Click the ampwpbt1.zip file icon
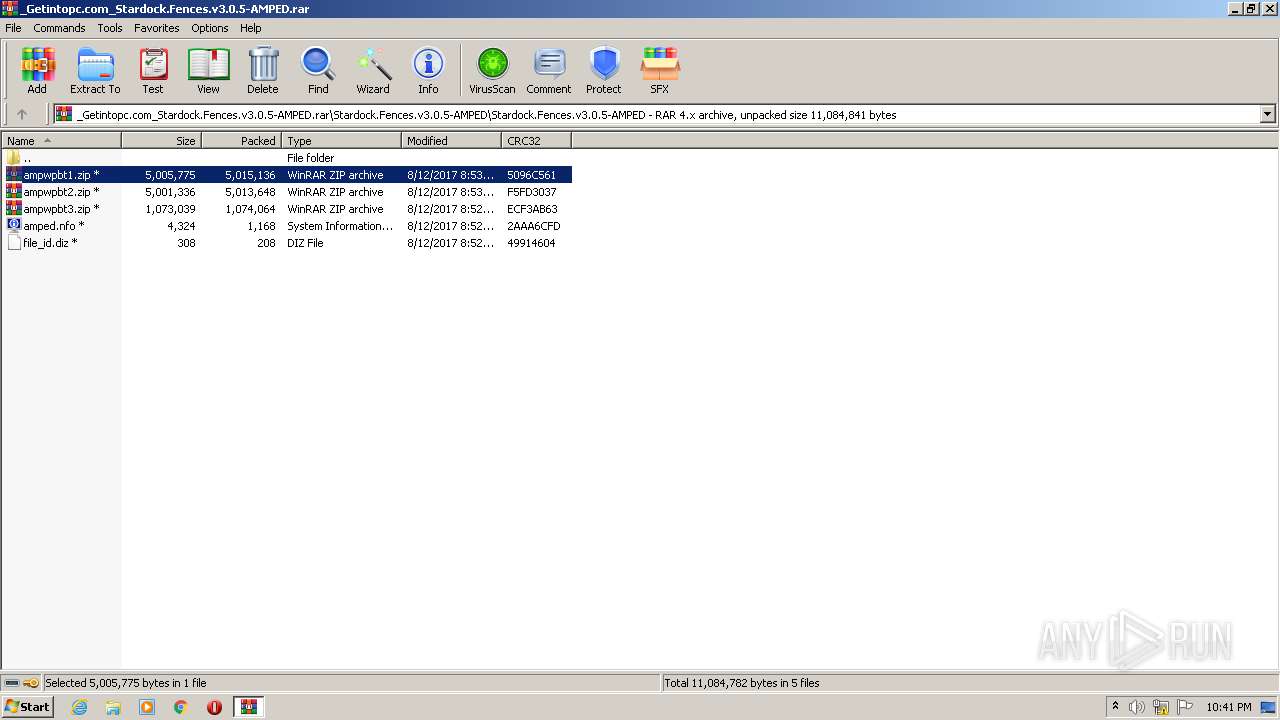The width and height of the screenshot is (1280, 720). click(x=14, y=175)
